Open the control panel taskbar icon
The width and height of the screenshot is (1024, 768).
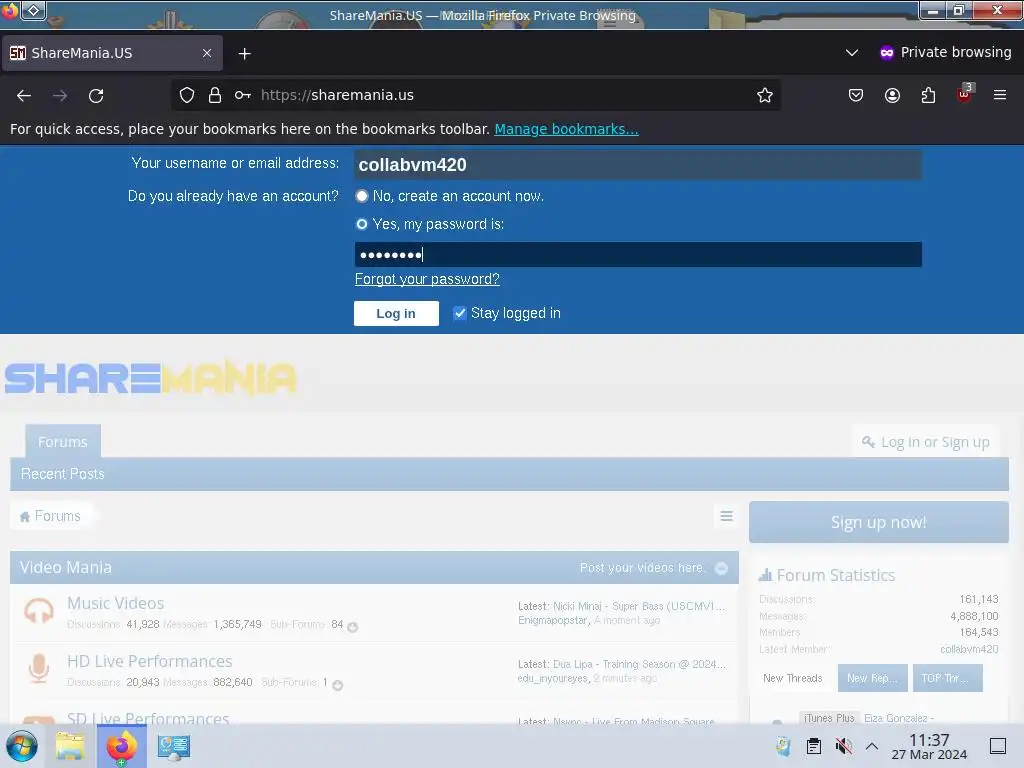click(174, 746)
